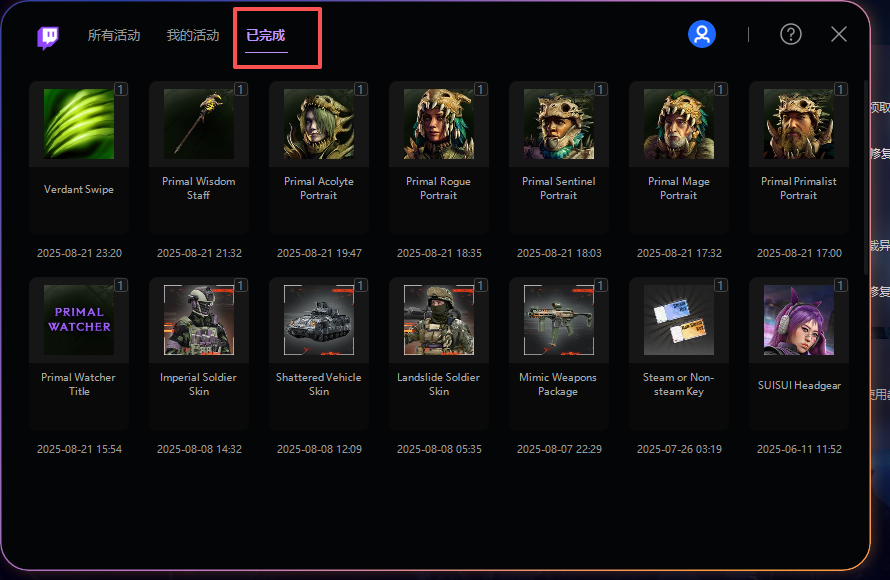This screenshot has height=580, width=890.
Task: Select the Verdant Swipe reward image
Action: (79, 124)
